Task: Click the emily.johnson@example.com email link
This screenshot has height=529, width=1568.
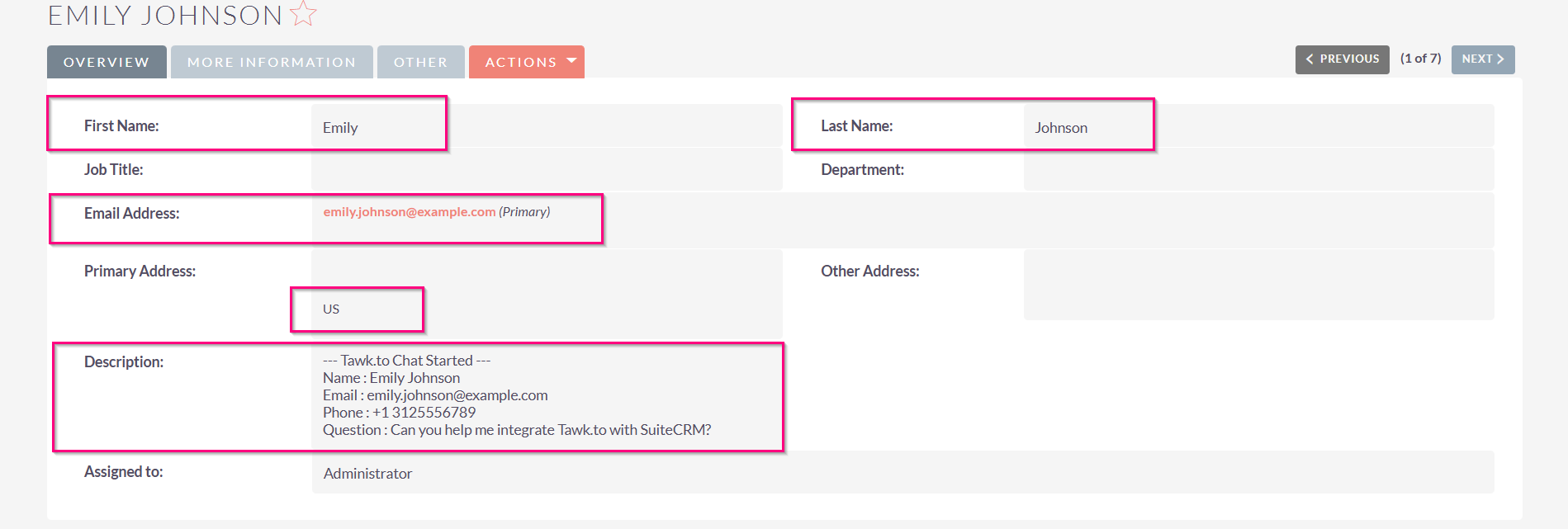Action: pos(409,212)
